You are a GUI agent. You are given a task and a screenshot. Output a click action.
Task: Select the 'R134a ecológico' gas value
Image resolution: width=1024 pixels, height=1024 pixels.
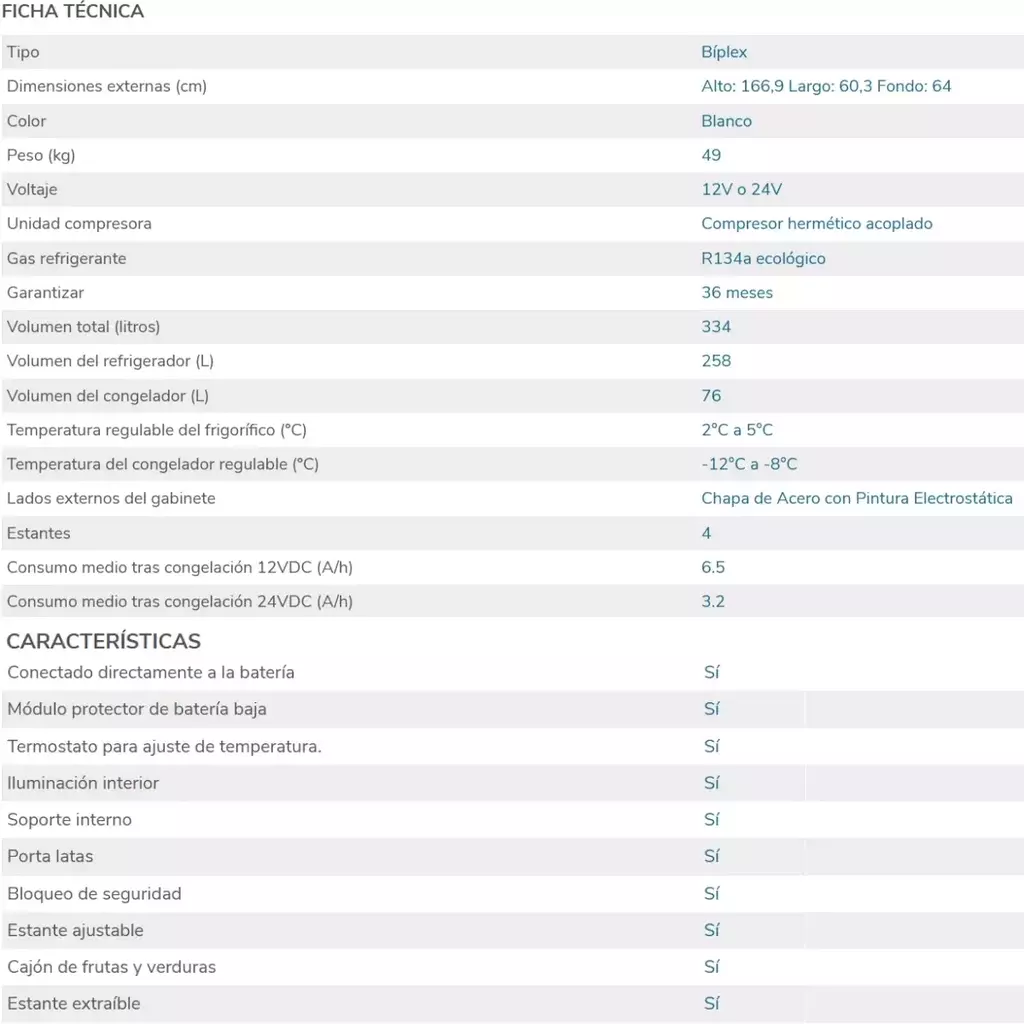763,259
